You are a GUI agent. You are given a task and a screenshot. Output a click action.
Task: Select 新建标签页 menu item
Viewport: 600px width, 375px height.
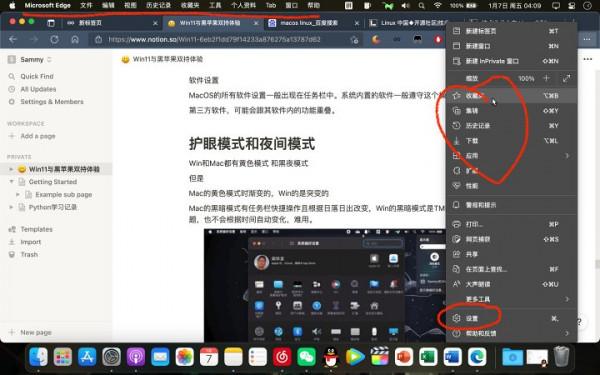(x=511, y=31)
